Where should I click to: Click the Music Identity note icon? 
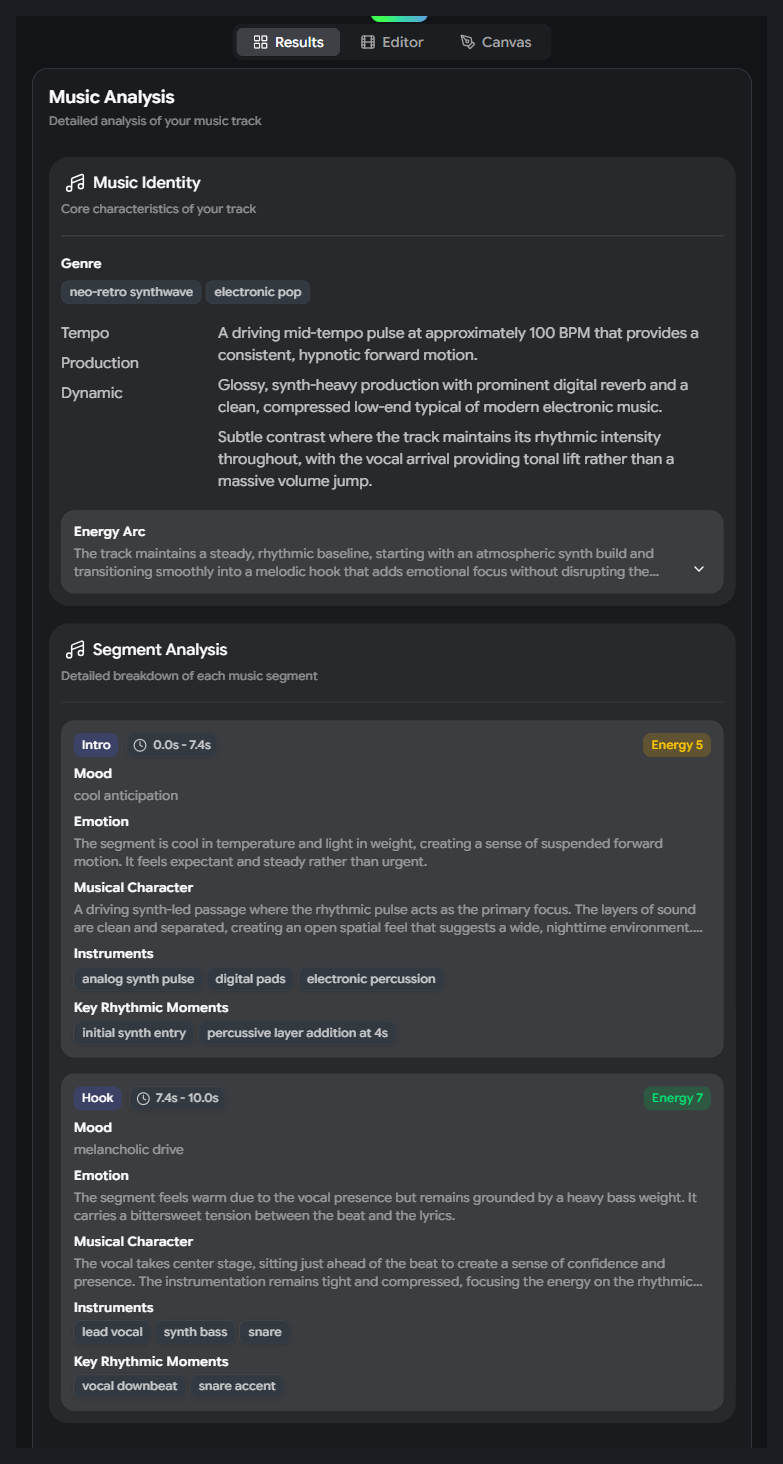pyautogui.click(x=75, y=183)
